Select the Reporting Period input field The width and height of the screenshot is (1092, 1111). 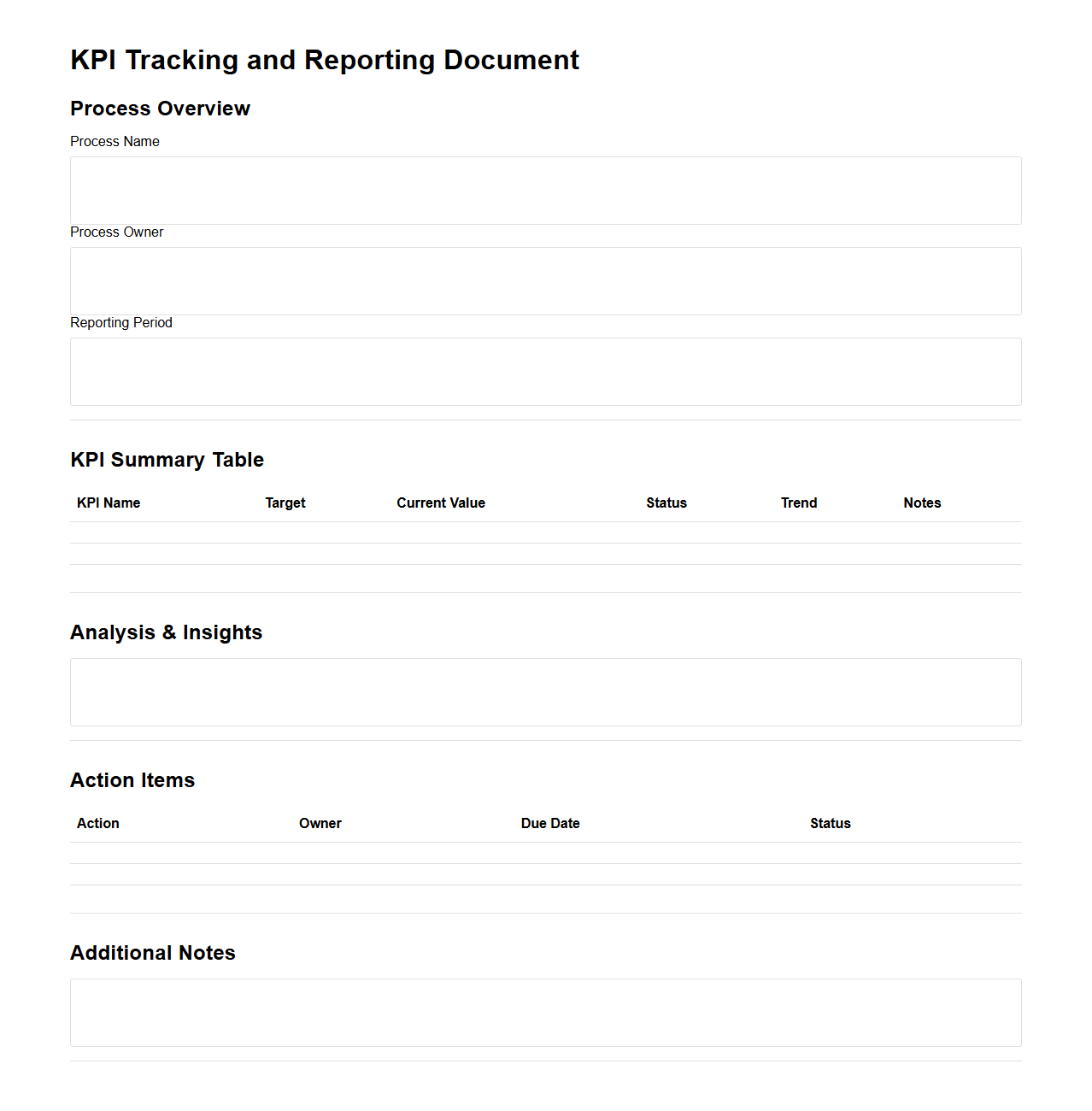point(545,371)
